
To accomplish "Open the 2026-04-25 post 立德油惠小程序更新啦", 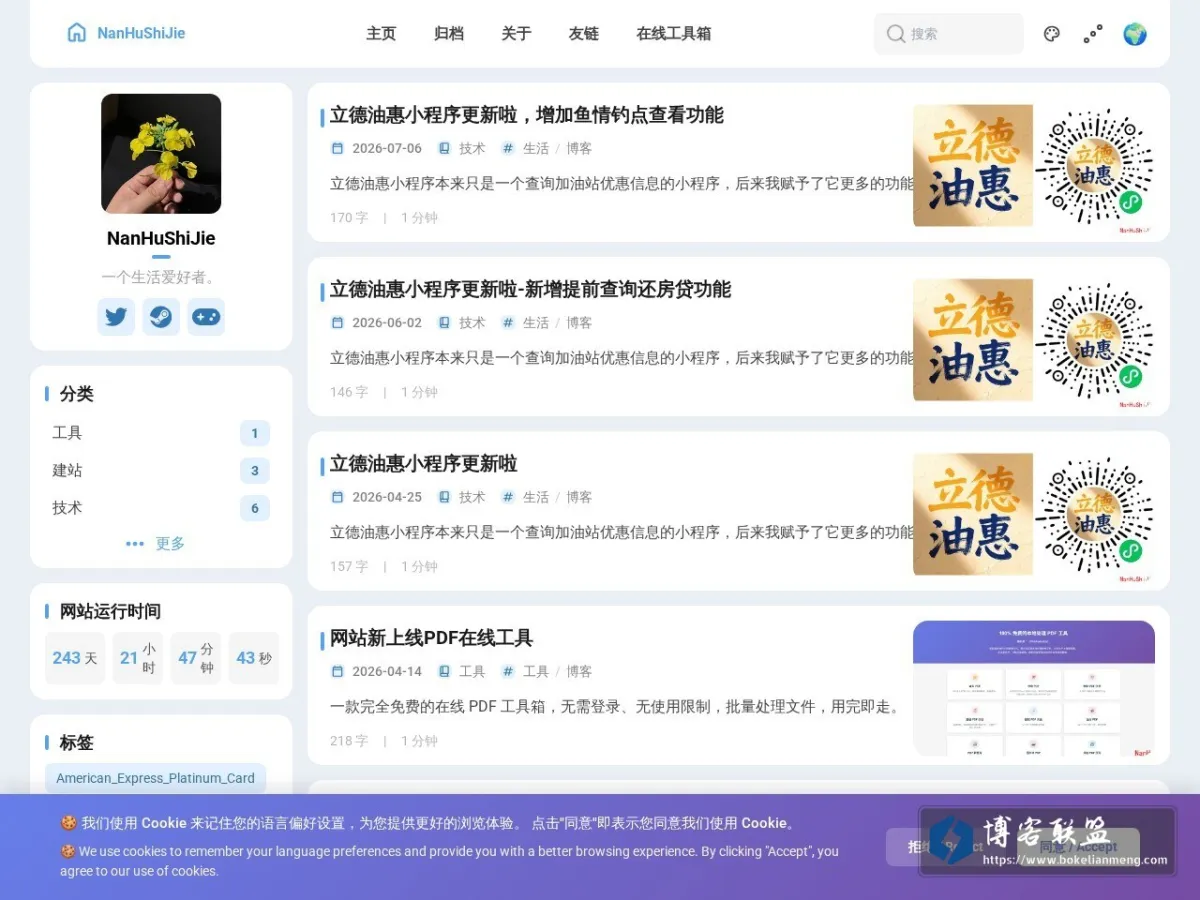I will coord(424,464).
